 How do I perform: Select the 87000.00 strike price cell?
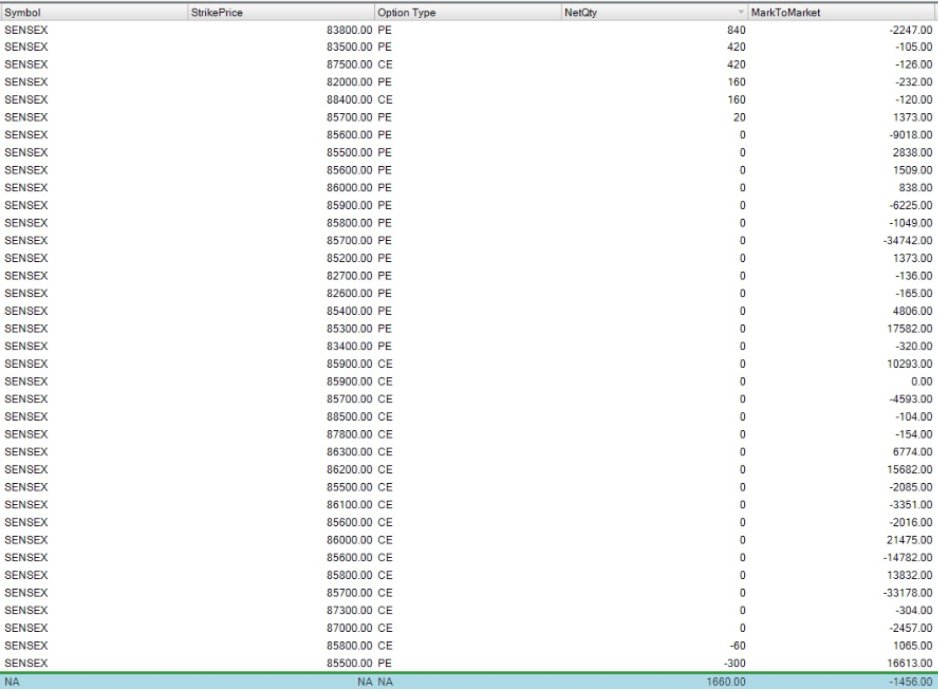(x=349, y=628)
